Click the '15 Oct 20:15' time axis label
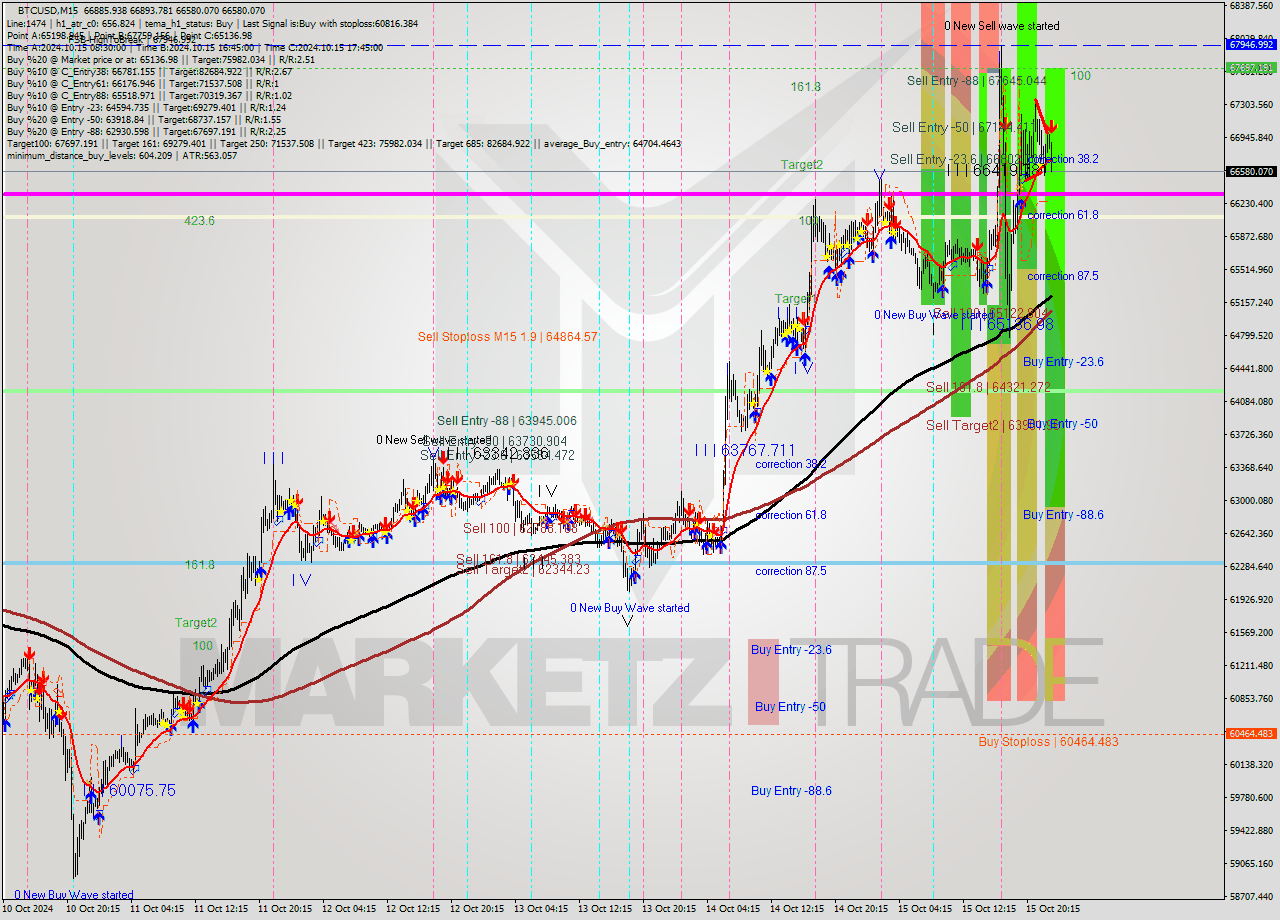Screen dimensions: 1280x920 [1053, 909]
